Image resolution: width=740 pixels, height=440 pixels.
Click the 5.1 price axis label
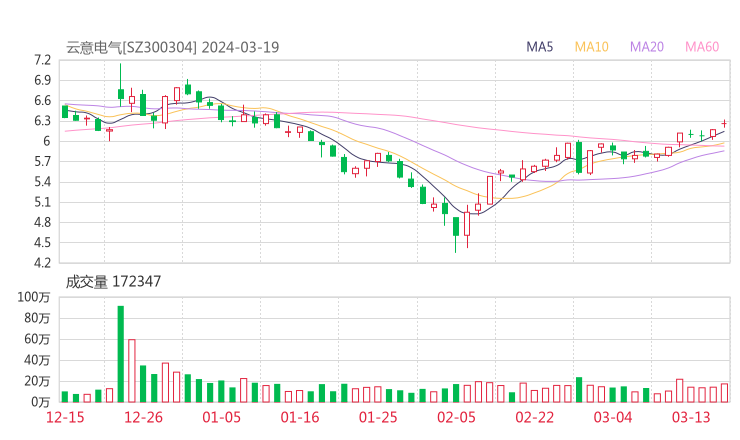tap(42, 202)
